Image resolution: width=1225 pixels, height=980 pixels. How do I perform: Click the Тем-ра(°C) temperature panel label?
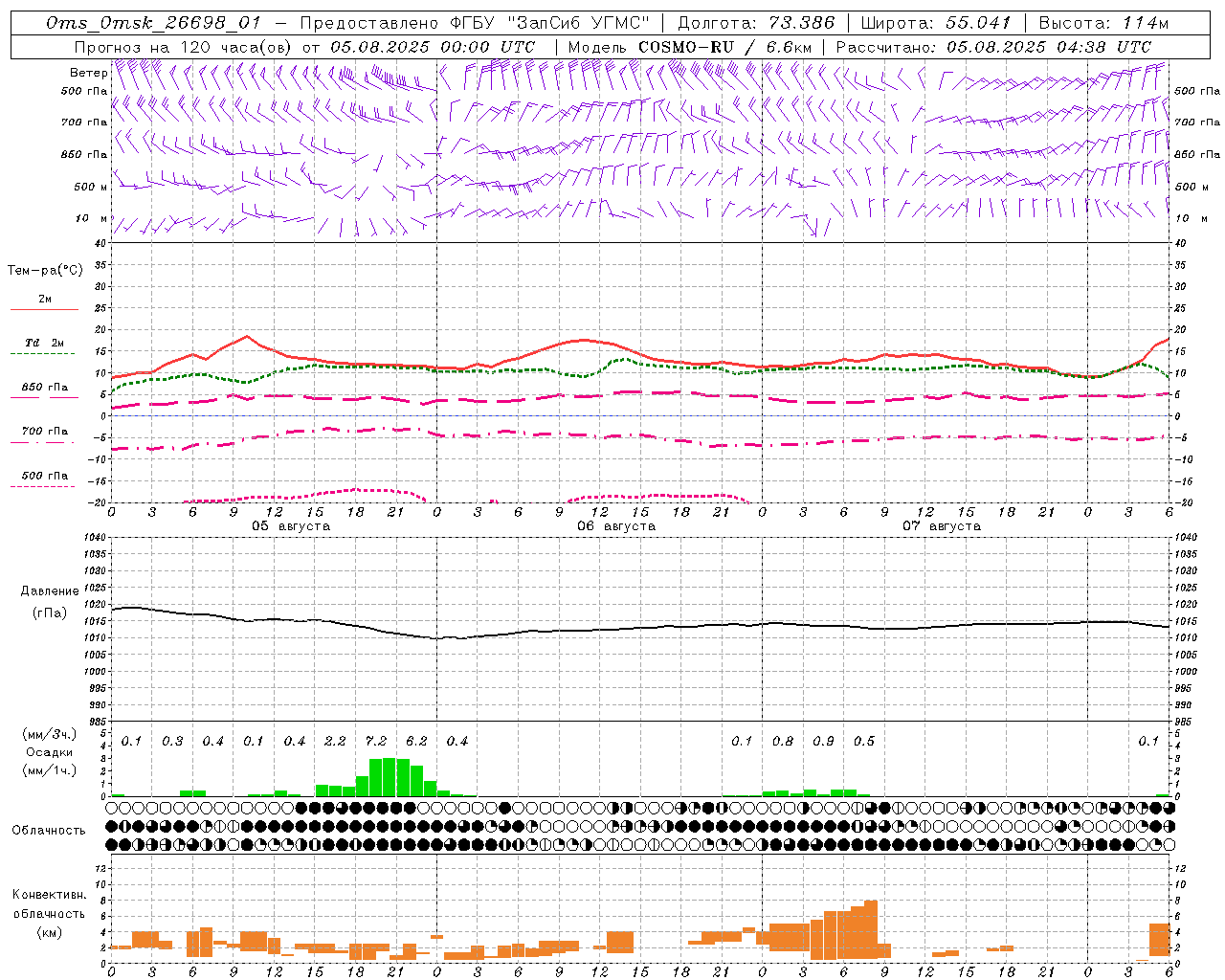(45, 271)
